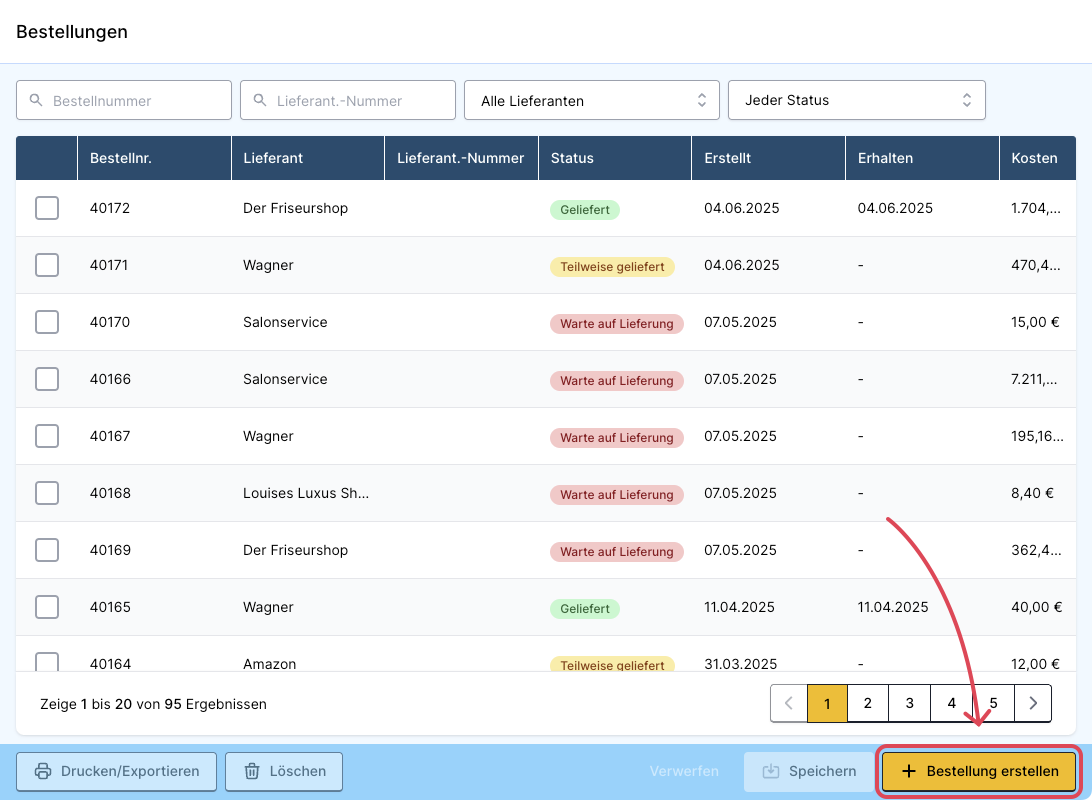Viewport: 1092px width, 800px height.
Task: Open the Alle Lieferanten dropdown
Action: coord(592,100)
